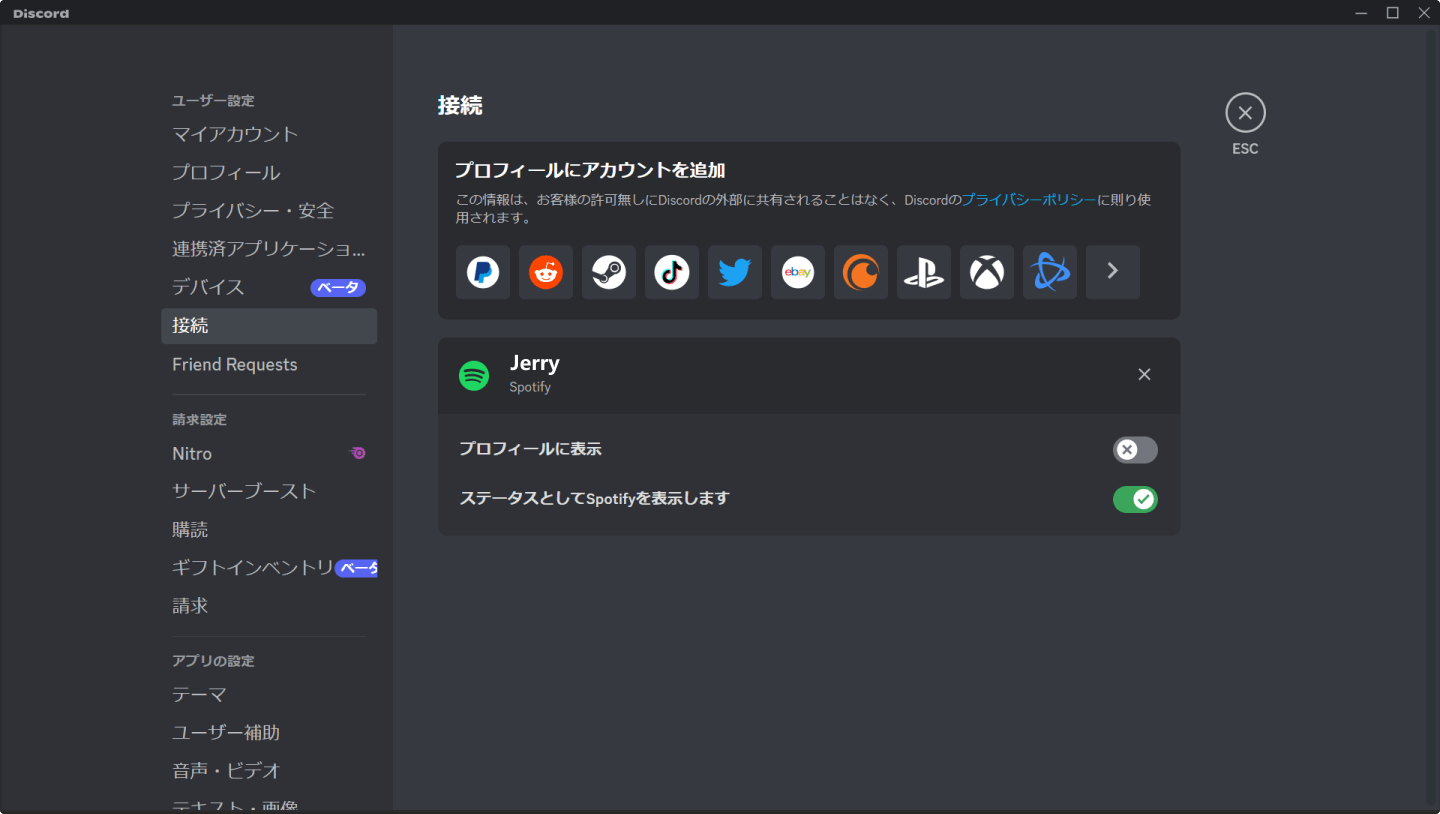Open Friend Requests settings

[x=269, y=364]
